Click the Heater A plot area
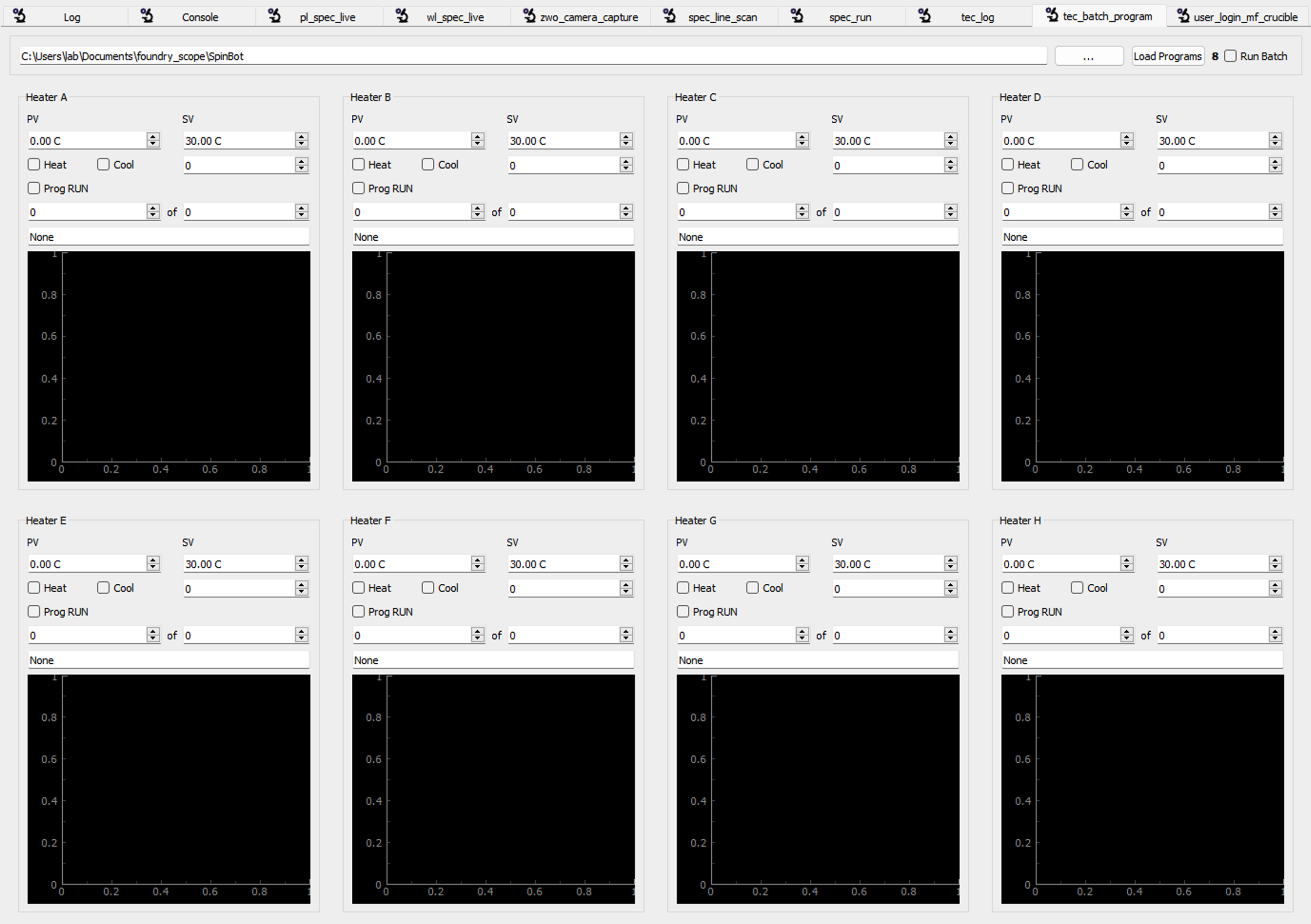The width and height of the screenshot is (1311, 924). (x=169, y=366)
